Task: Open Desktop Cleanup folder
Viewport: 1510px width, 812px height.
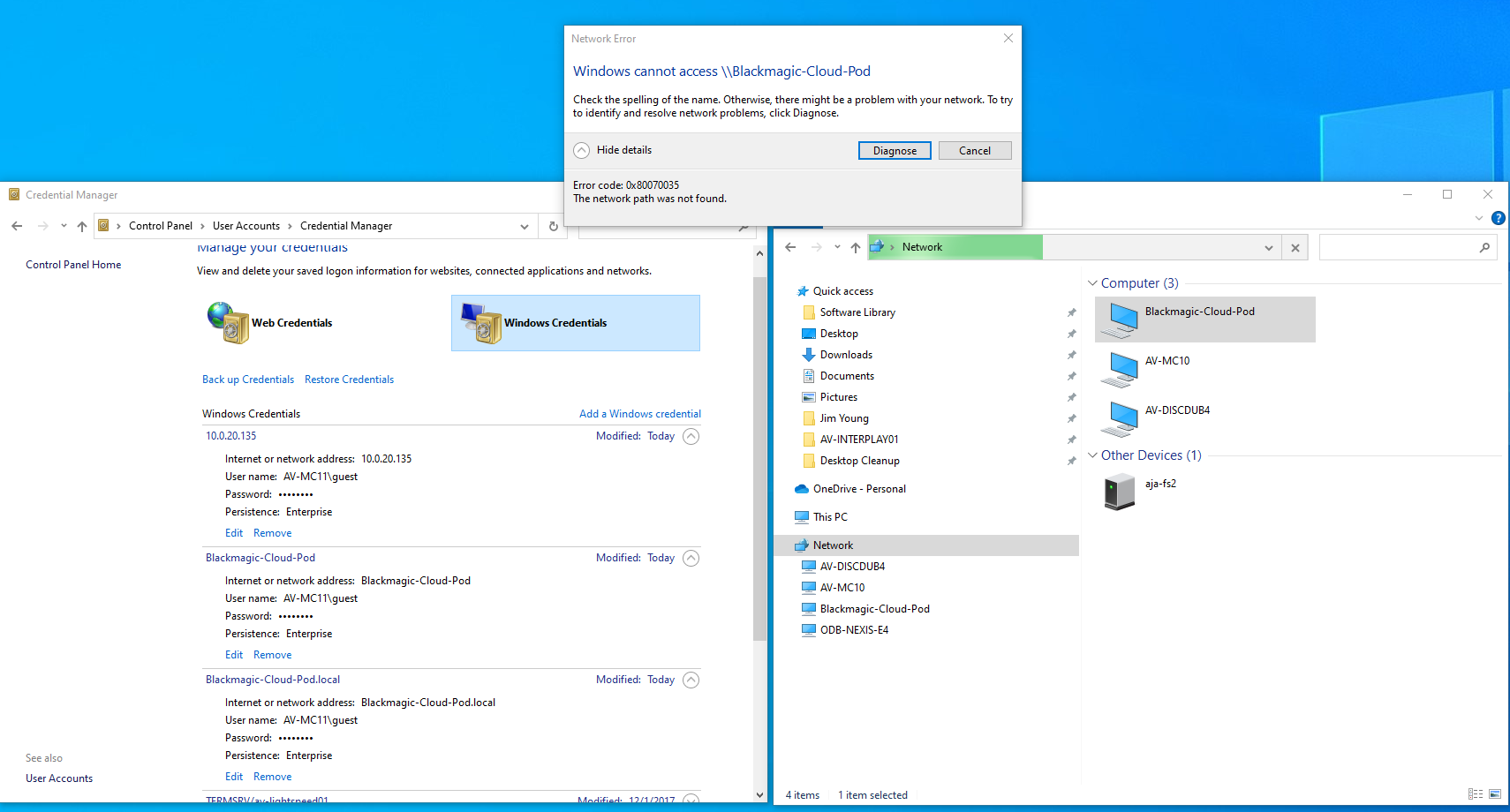Action: click(859, 461)
